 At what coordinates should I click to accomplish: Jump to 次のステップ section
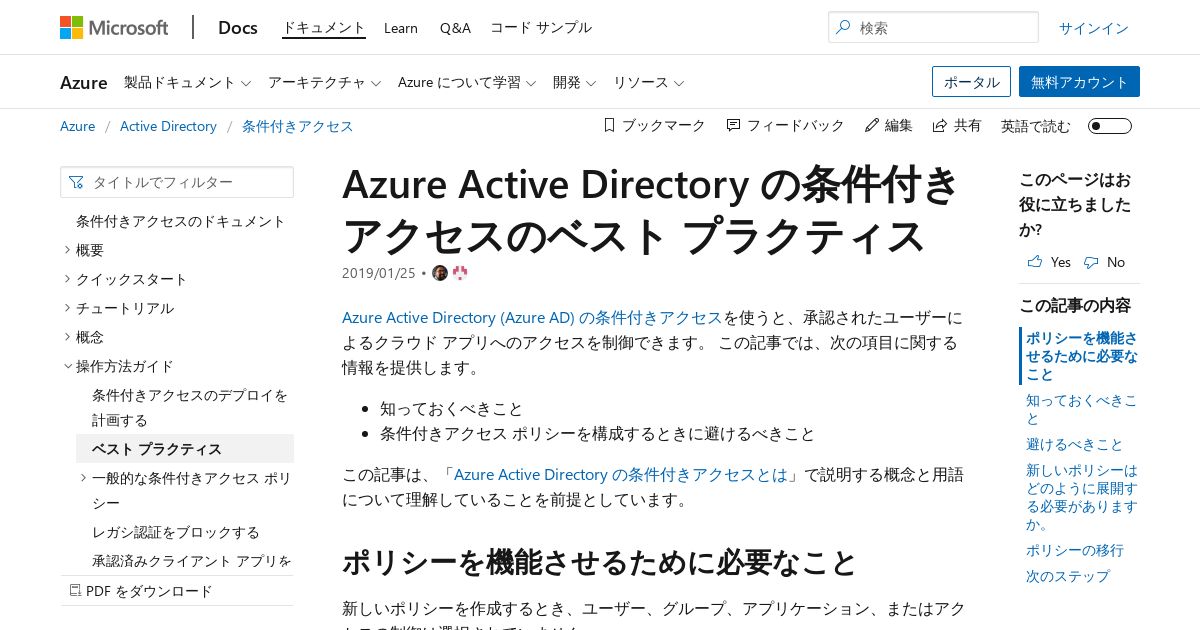pos(1068,576)
